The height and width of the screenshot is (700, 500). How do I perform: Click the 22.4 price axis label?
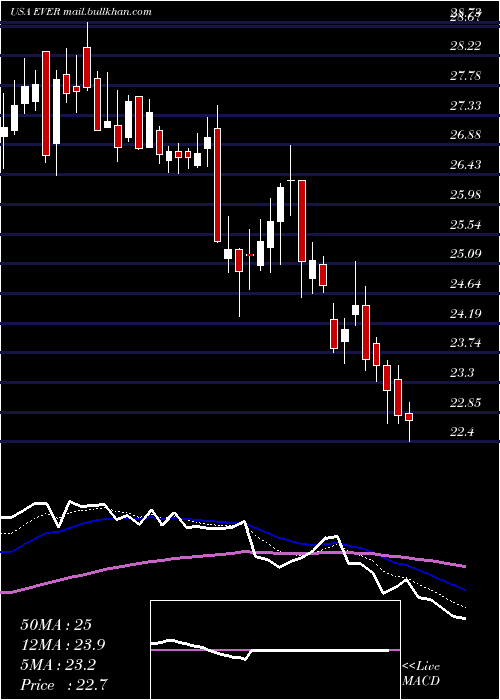[x=462, y=432]
